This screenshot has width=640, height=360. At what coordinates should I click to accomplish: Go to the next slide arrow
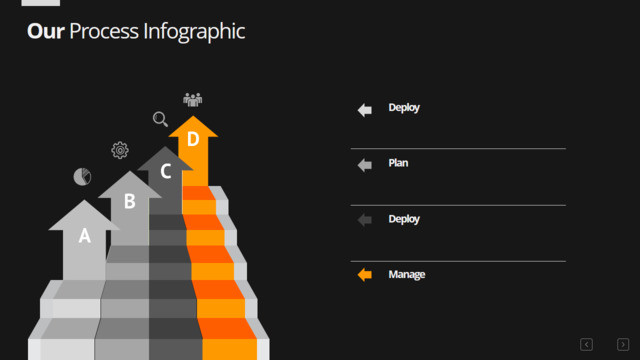click(x=623, y=344)
